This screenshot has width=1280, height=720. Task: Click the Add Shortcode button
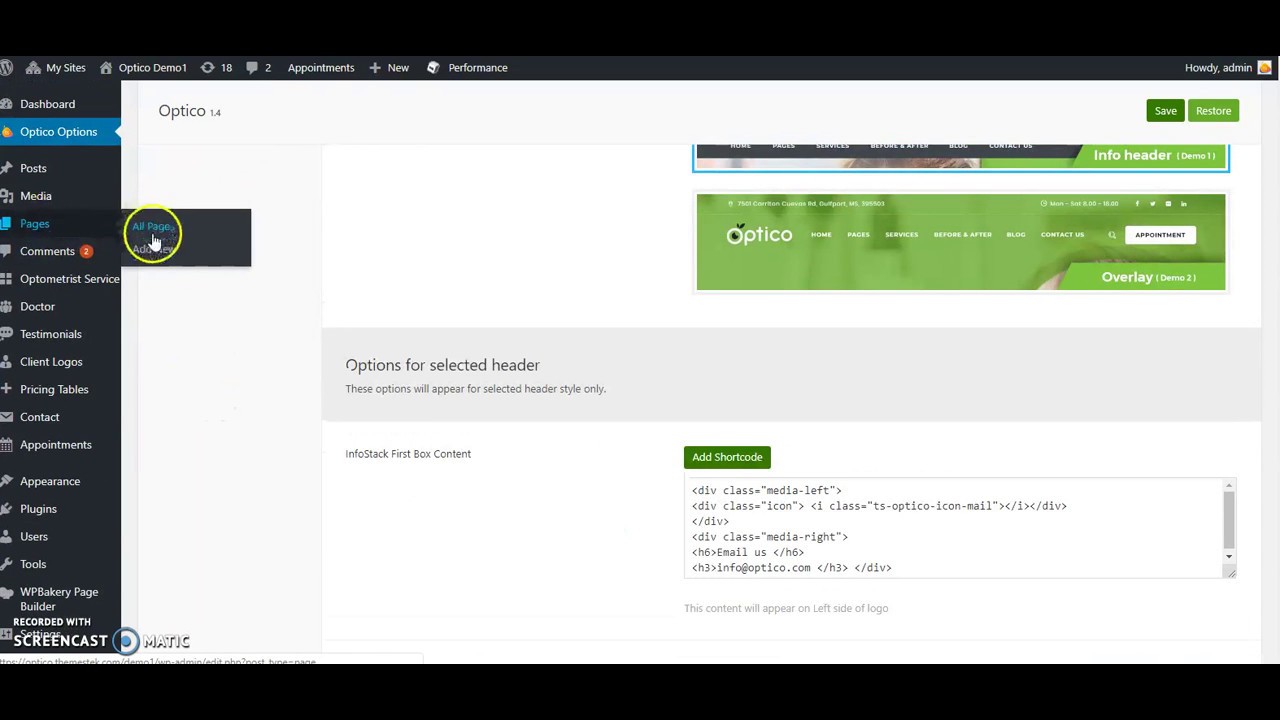point(727,457)
